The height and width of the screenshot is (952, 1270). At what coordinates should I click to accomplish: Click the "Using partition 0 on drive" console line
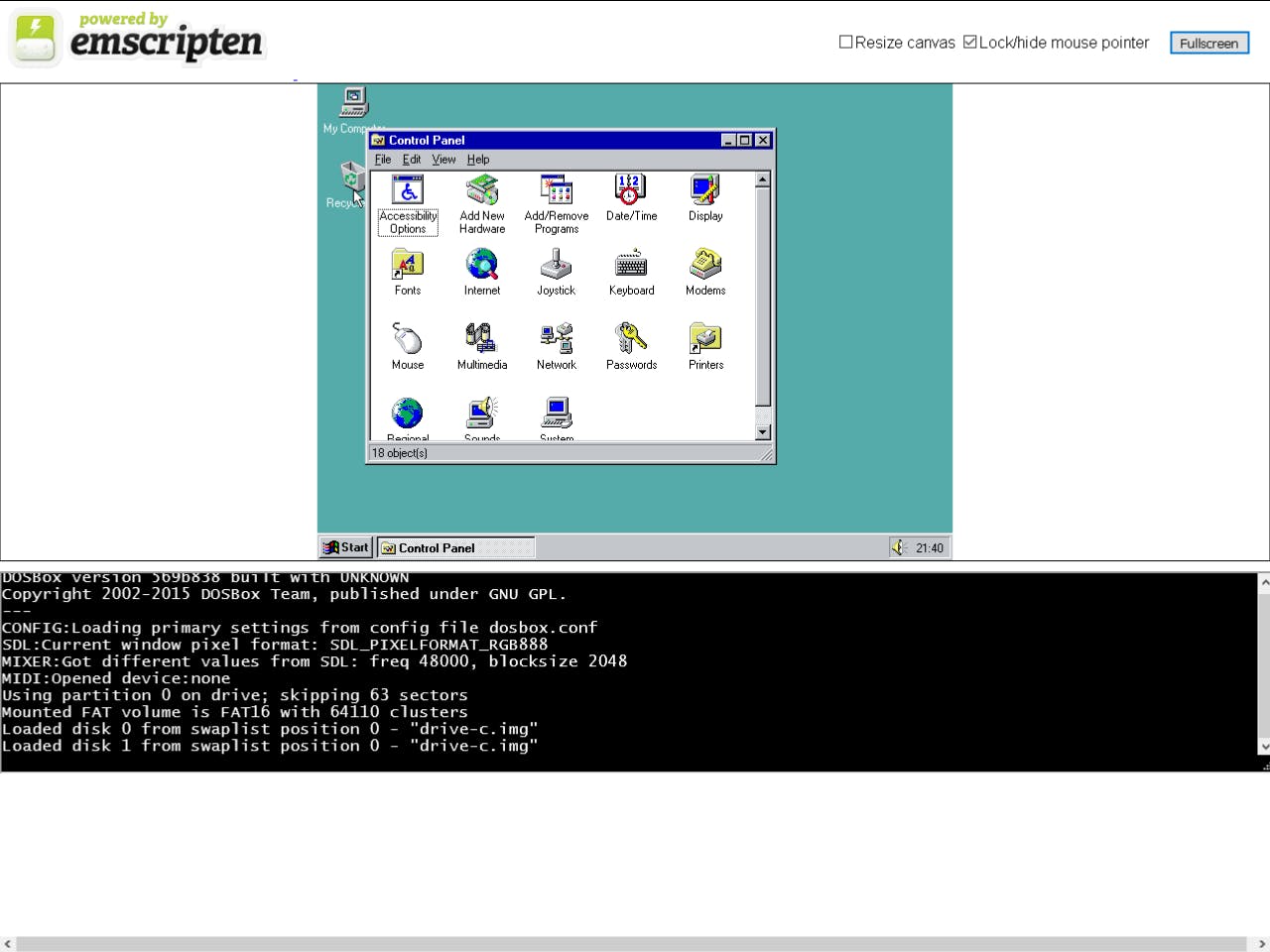(x=235, y=695)
